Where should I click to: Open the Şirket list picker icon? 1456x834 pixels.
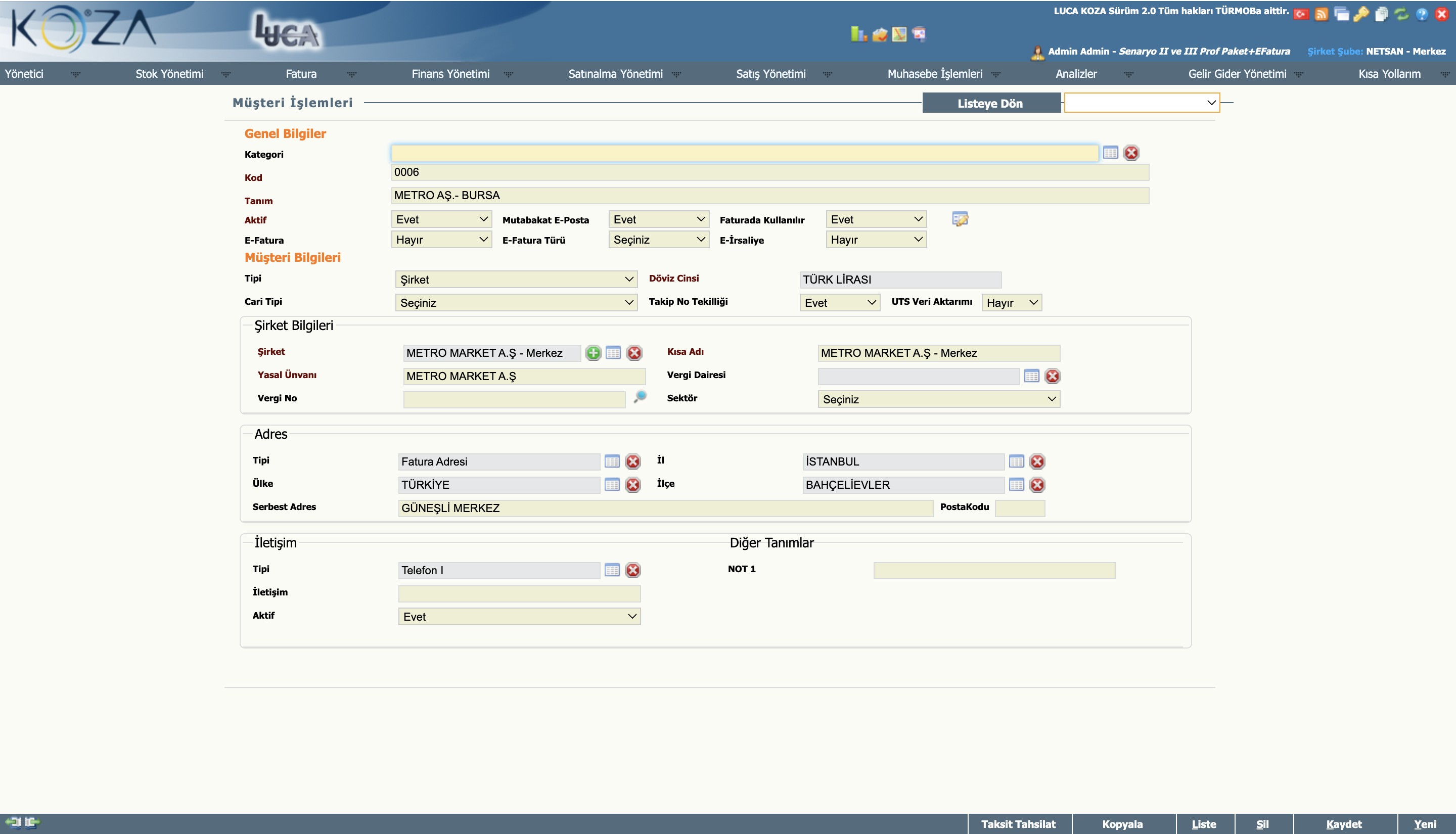(613, 353)
